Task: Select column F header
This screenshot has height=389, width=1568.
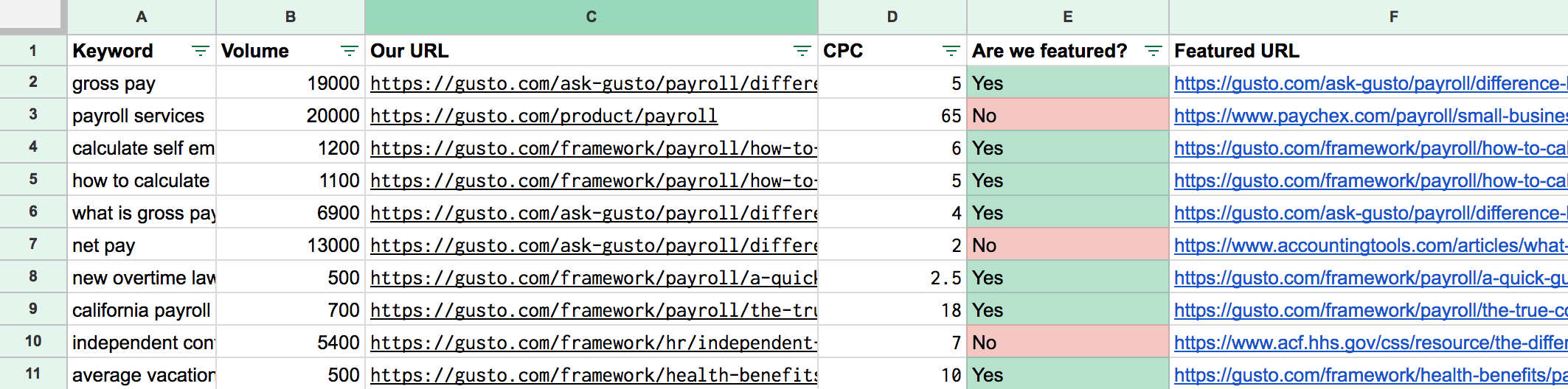Action: coord(1369,17)
